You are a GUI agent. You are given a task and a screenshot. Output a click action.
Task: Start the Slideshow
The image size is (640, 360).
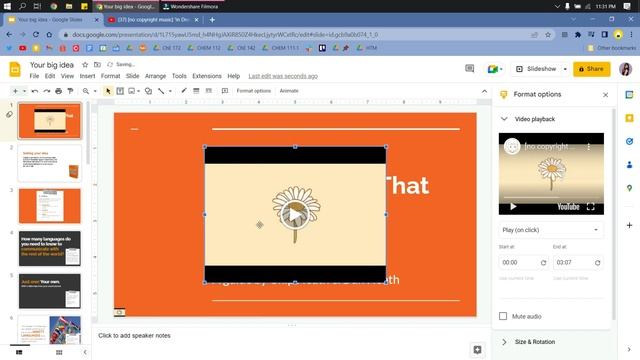click(x=536, y=69)
